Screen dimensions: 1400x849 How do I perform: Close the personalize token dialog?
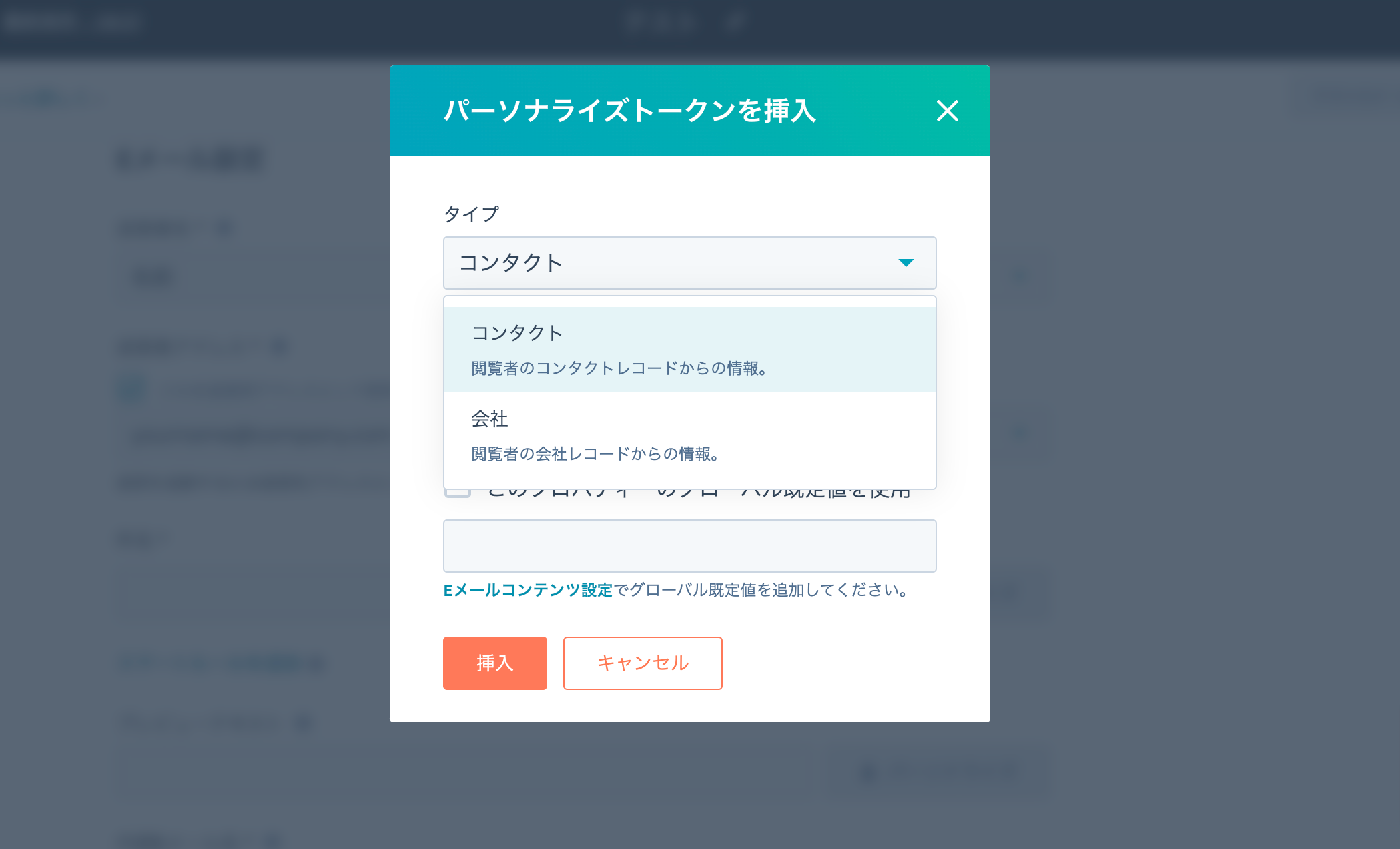point(947,111)
